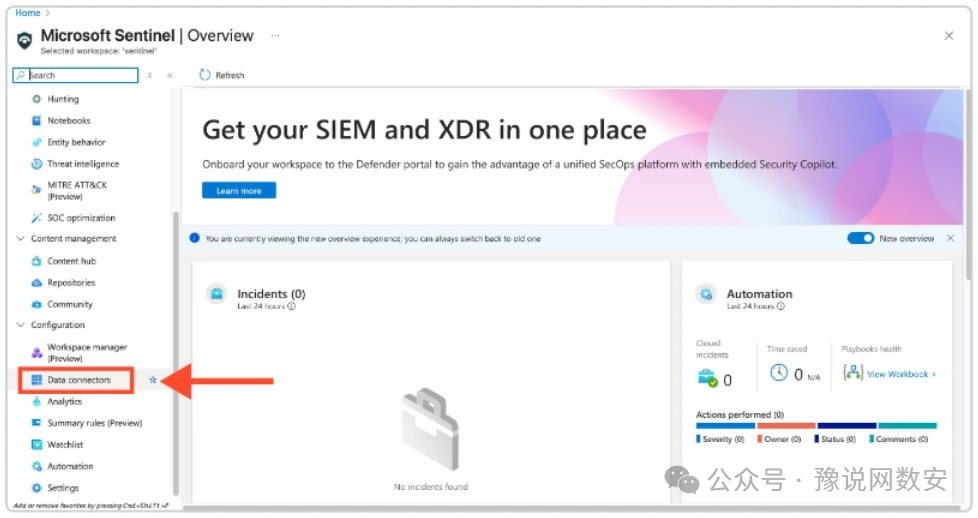Click the Home breadcrumb link

tap(27, 13)
